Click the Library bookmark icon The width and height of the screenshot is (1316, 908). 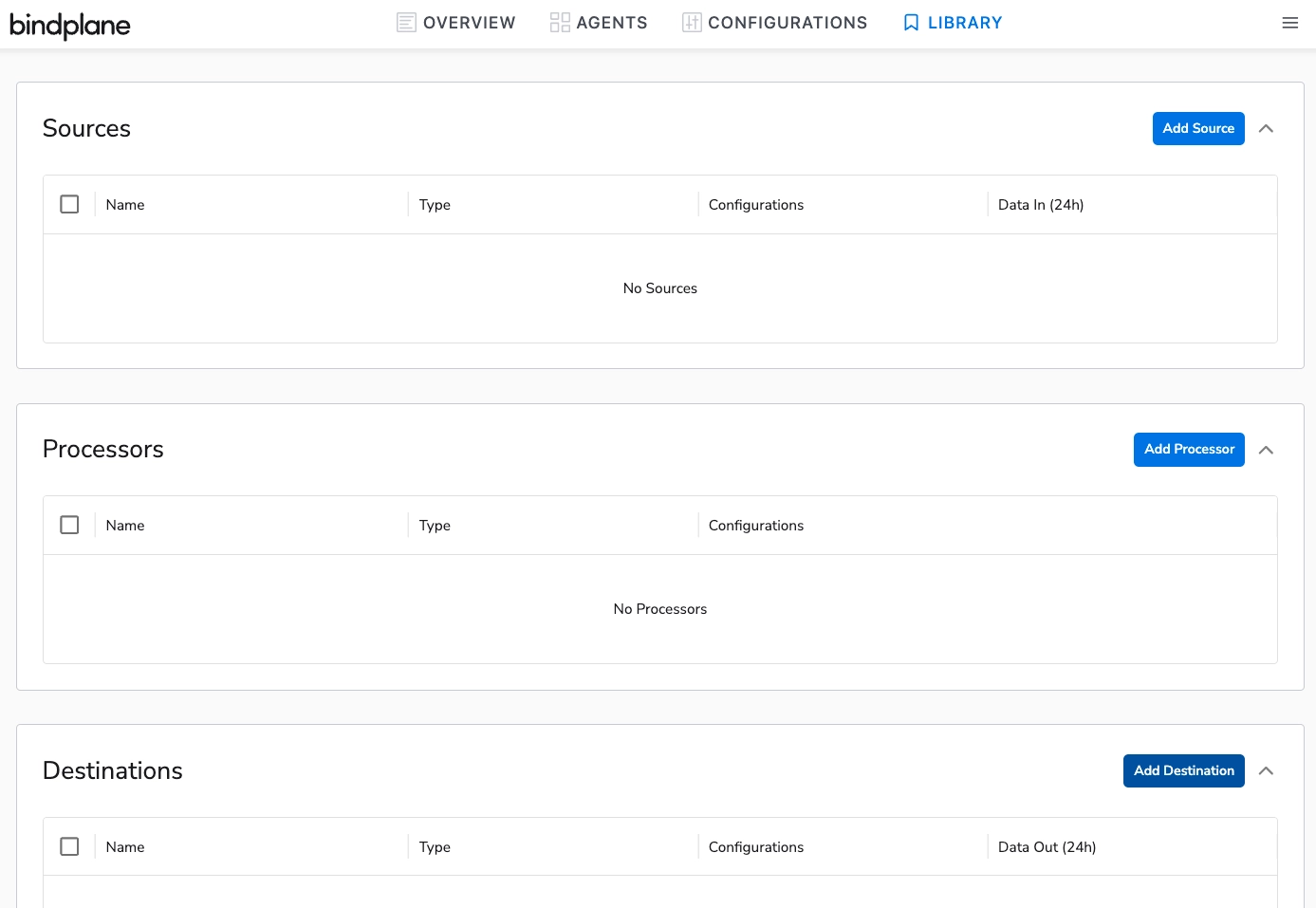pyautogui.click(x=910, y=22)
